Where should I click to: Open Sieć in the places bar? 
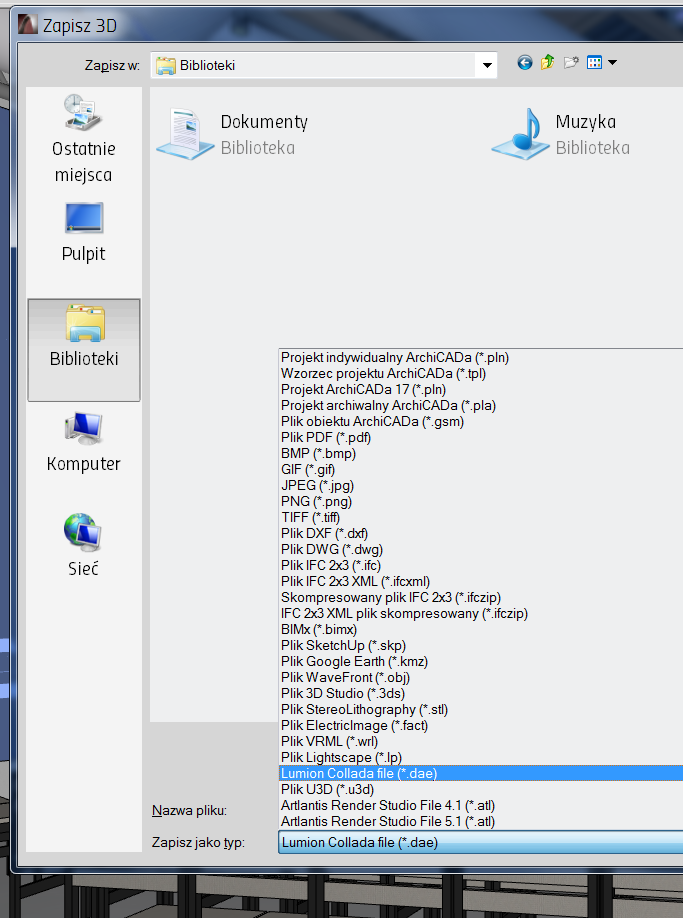[x=83, y=545]
